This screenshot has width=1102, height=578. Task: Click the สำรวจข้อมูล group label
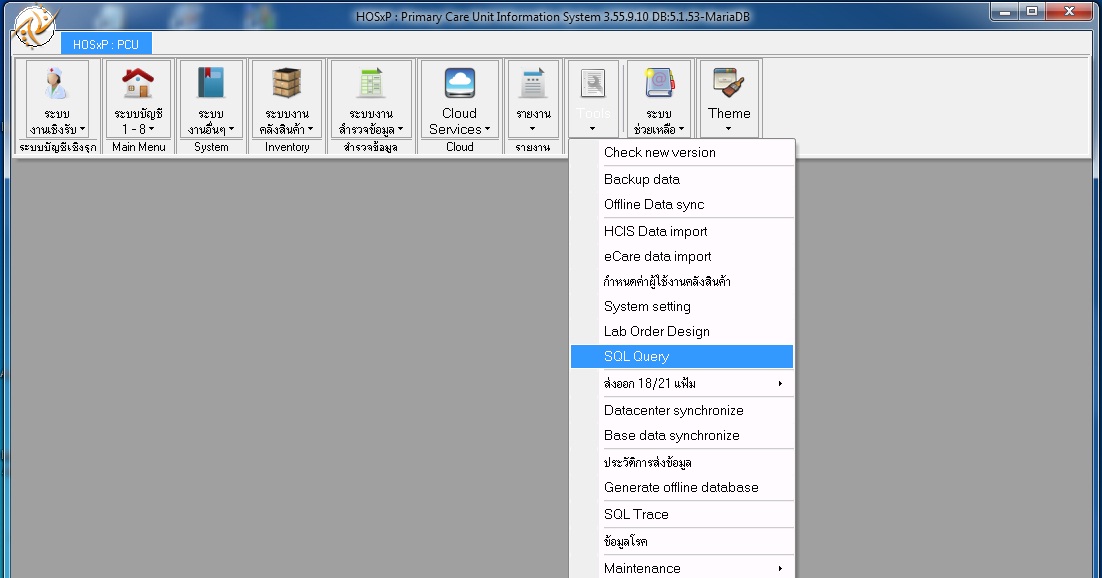(x=370, y=147)
